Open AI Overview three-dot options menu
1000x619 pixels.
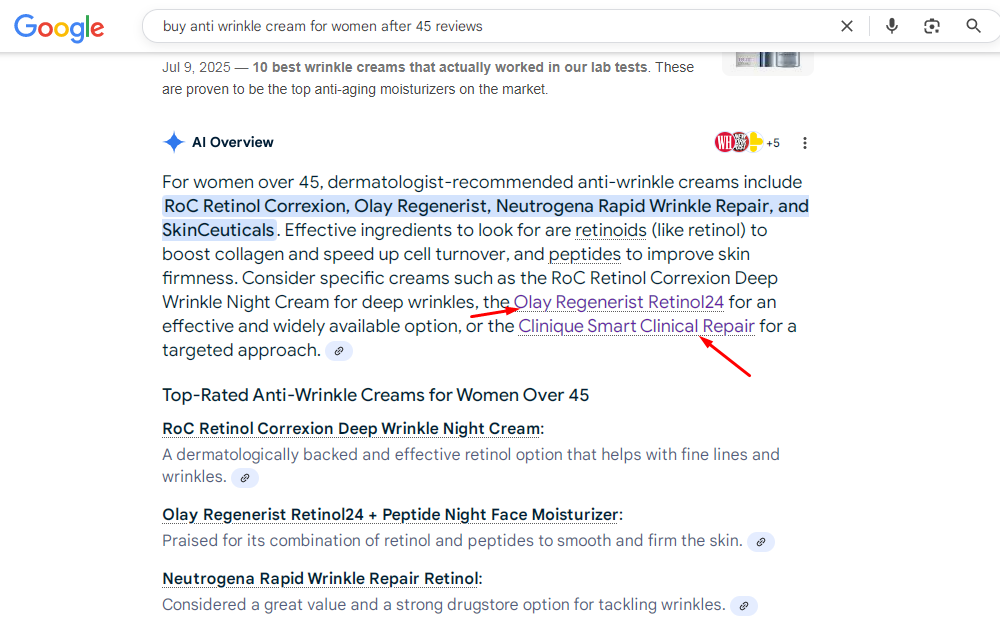[x=805, y=143]
